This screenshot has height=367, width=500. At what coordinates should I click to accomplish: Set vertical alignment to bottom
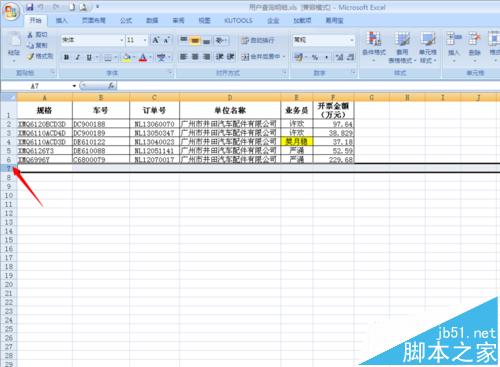coord(207,40)
